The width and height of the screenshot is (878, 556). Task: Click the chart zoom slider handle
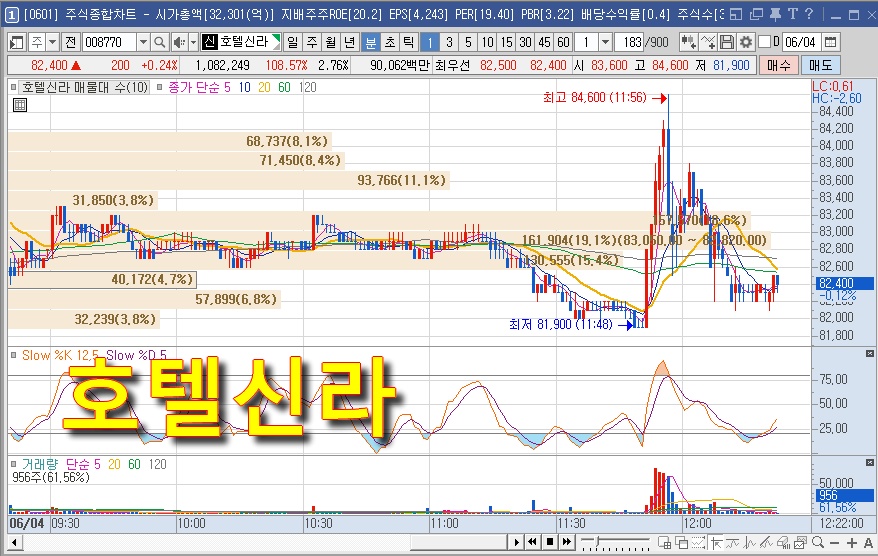598,541
